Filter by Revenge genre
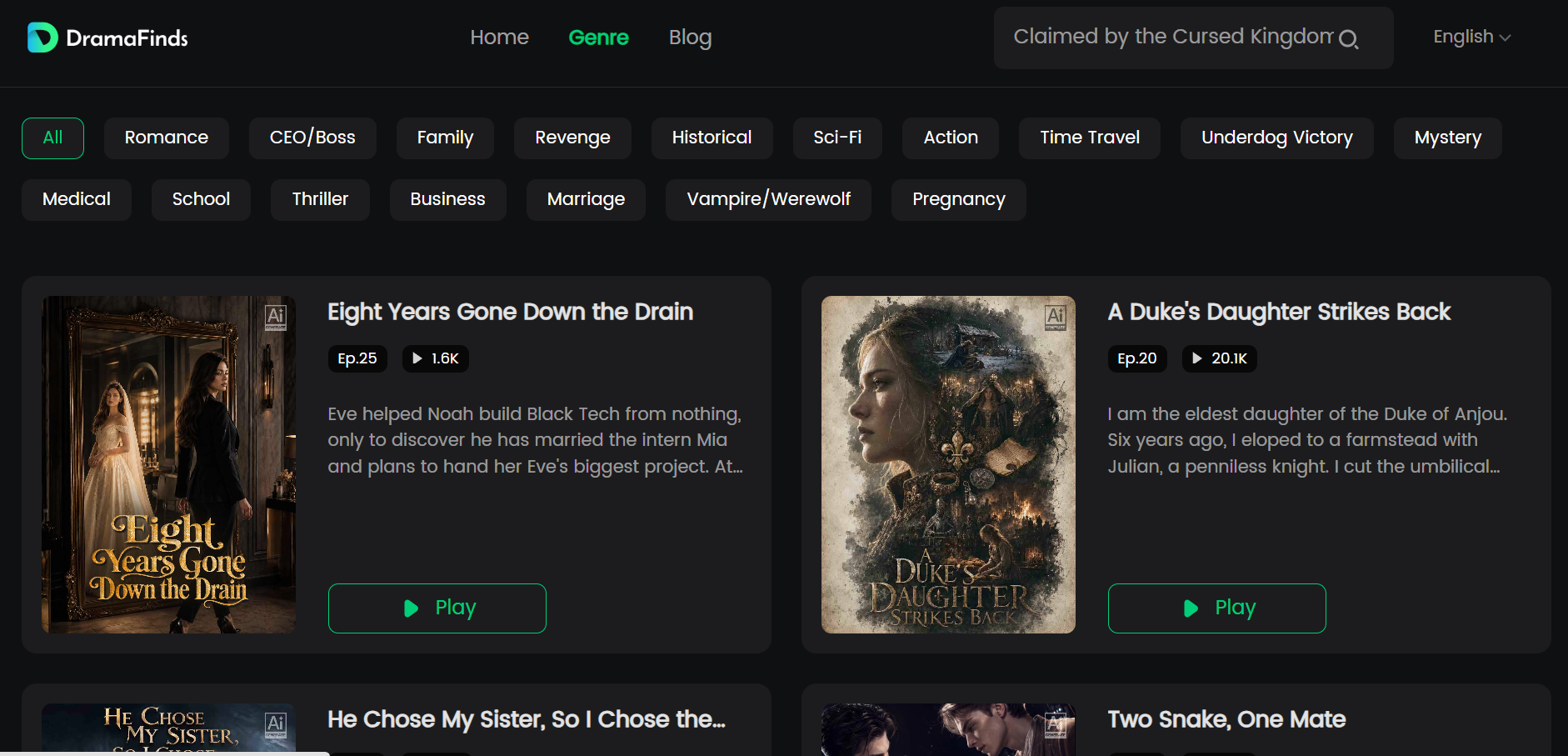This screenshot has height=756, width=1568. point(572,138)
